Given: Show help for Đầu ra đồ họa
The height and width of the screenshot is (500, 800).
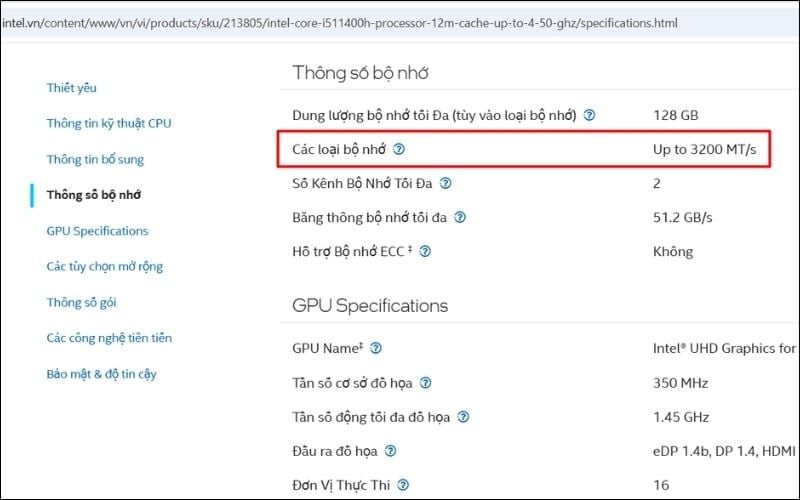Looking at the screenshot, I should pos(390,451).
